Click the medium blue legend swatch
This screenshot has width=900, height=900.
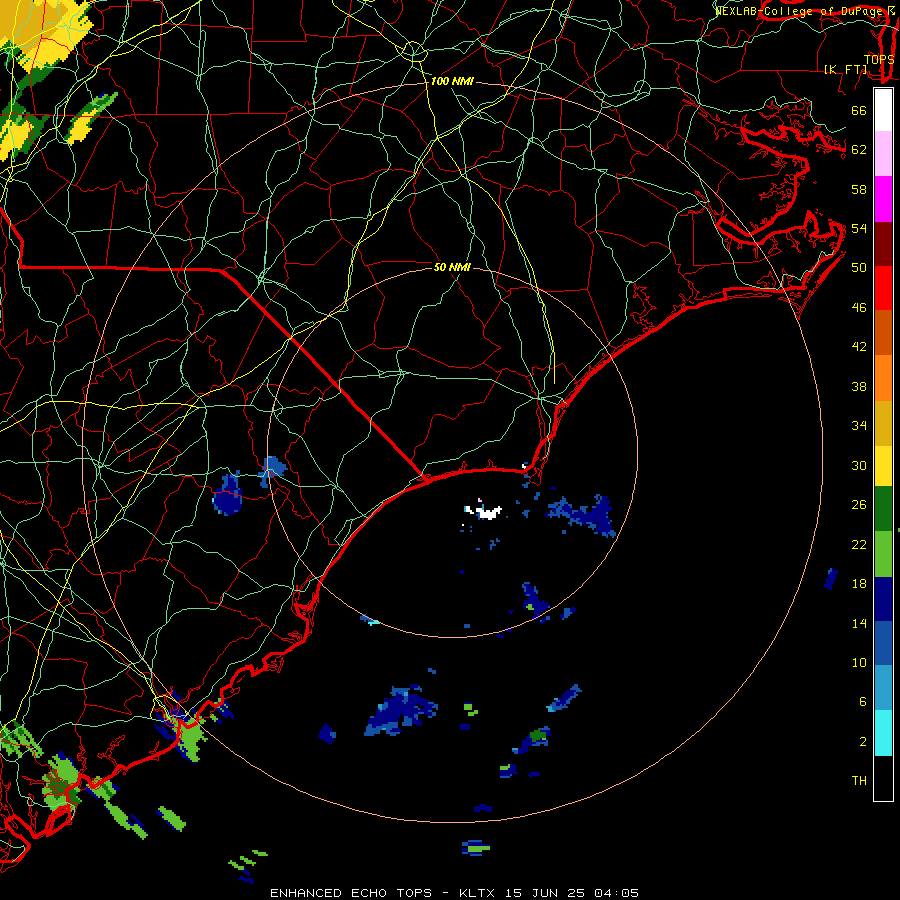click(x=883, y=643)
